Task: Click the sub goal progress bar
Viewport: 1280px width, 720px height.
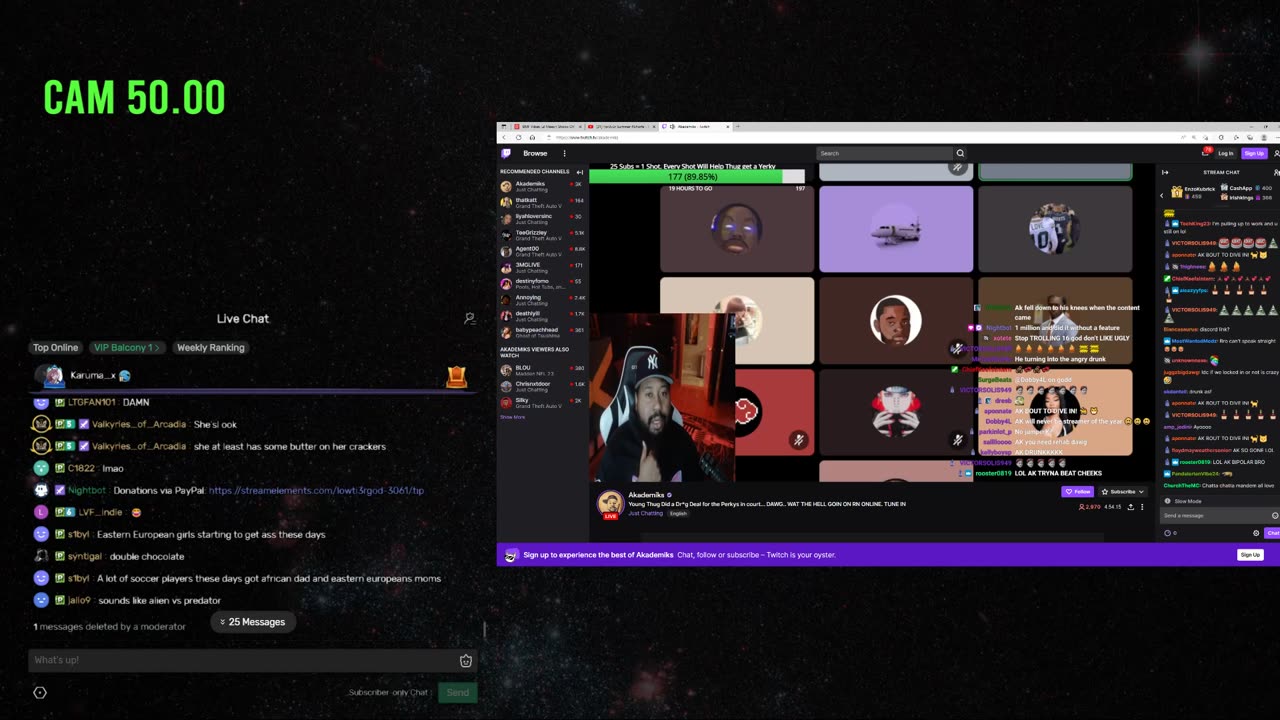Action: 697,177
